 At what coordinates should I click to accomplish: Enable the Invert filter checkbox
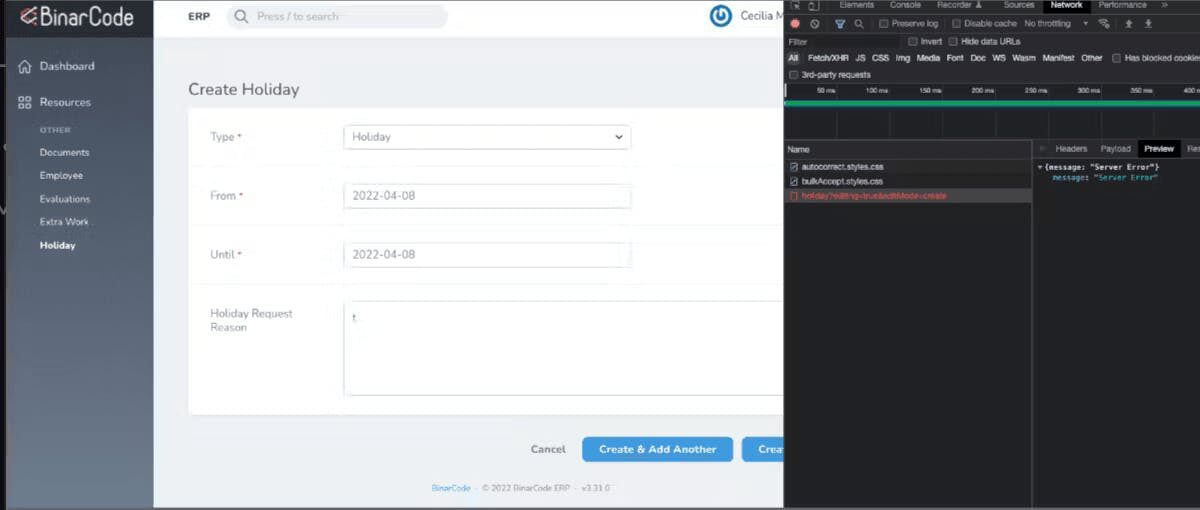click(x=913, y=42)
